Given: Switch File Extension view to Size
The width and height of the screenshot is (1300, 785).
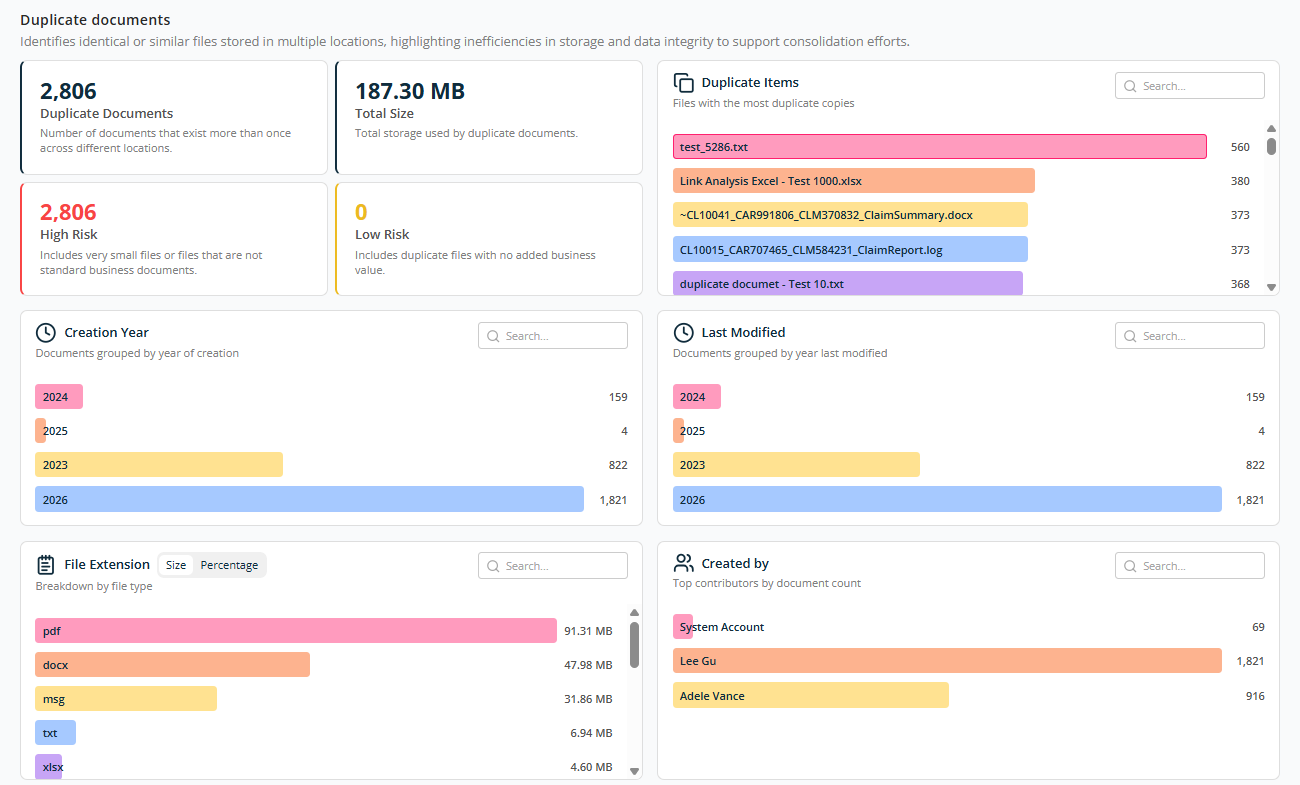Looking at the screenshot, I should (x=176, y=565).
